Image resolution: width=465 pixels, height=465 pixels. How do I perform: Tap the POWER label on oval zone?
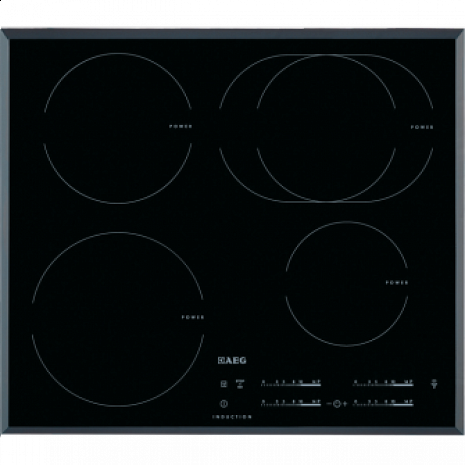pos(422,127)
